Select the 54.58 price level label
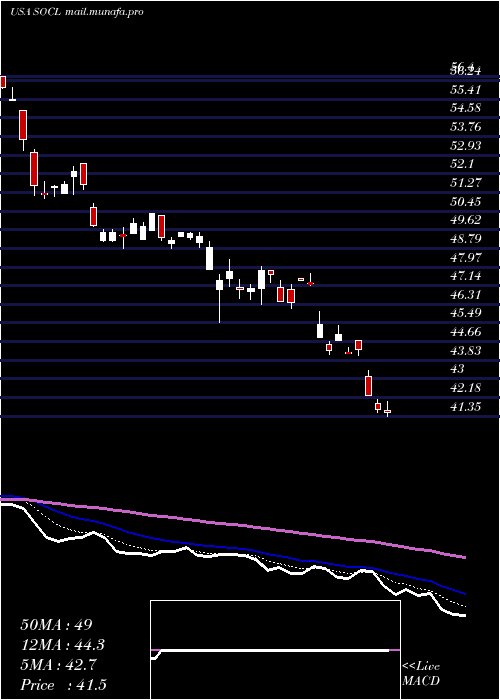Screen dimensions: 500x700 click(465, 108)
